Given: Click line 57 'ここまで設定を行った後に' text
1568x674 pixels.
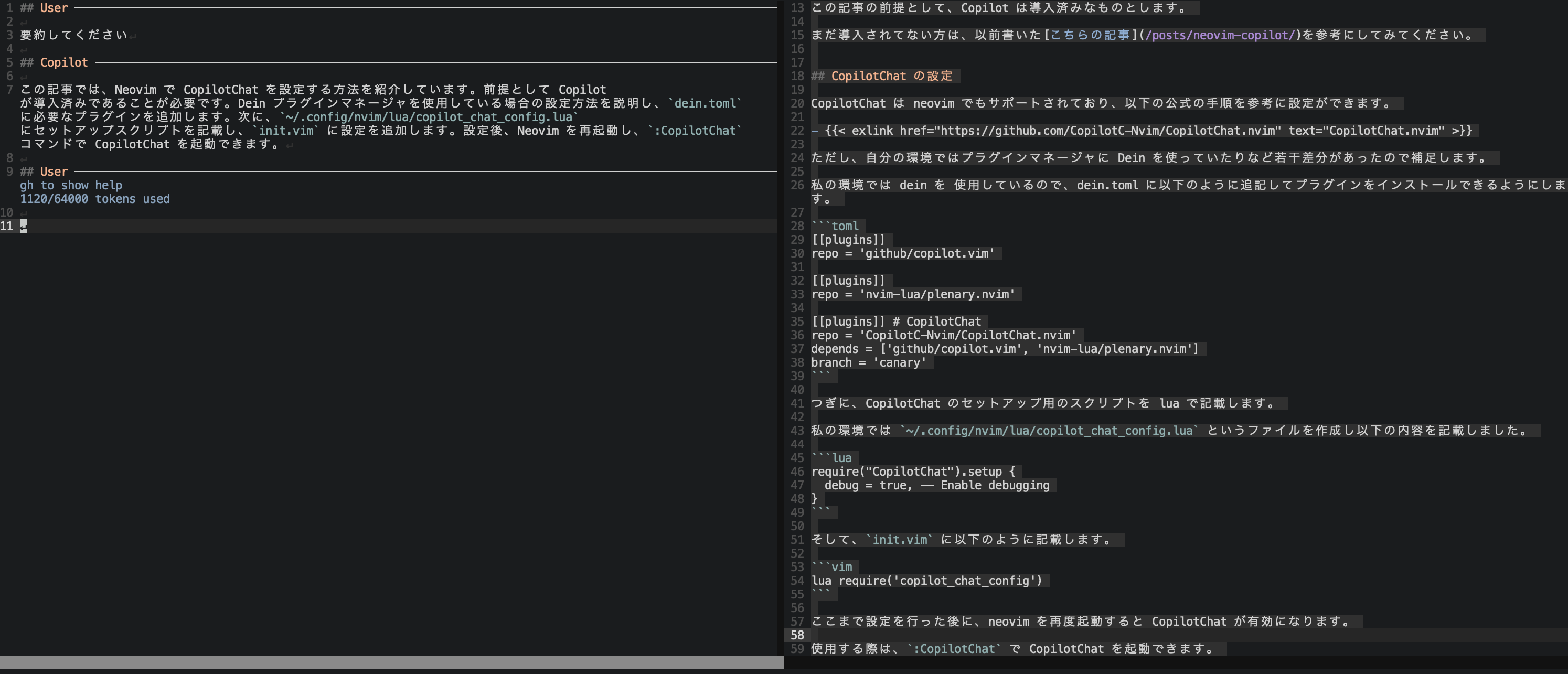Looking at the screenshot, I should (x=1081, y=622).
